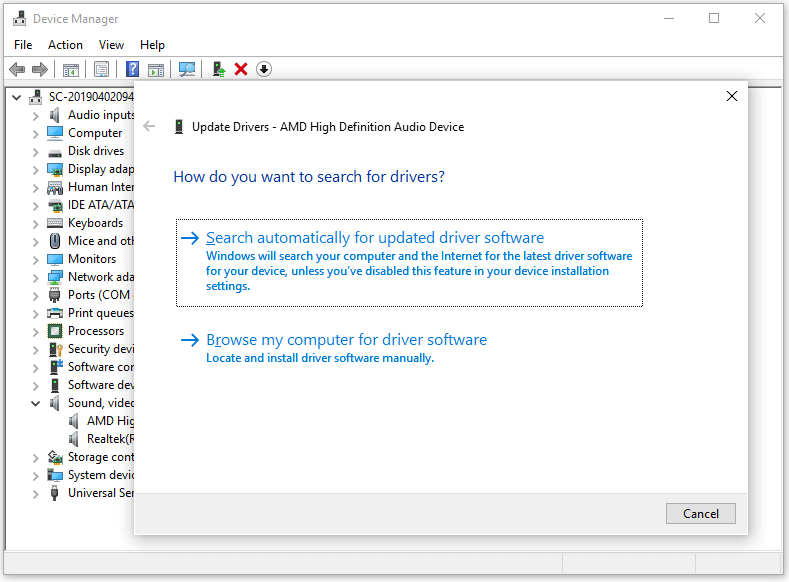Select the Disk drives icon
This screenshot has height=582, width=789.
click(x=55, y=152)
